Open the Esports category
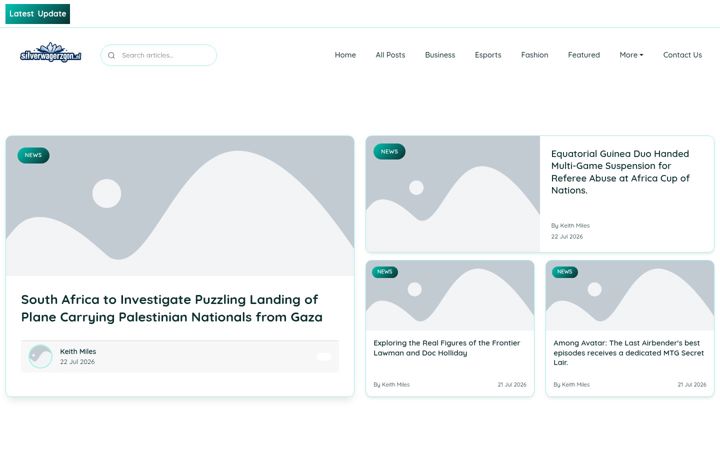This screenshot has width=720, height=450. [488, 55]
